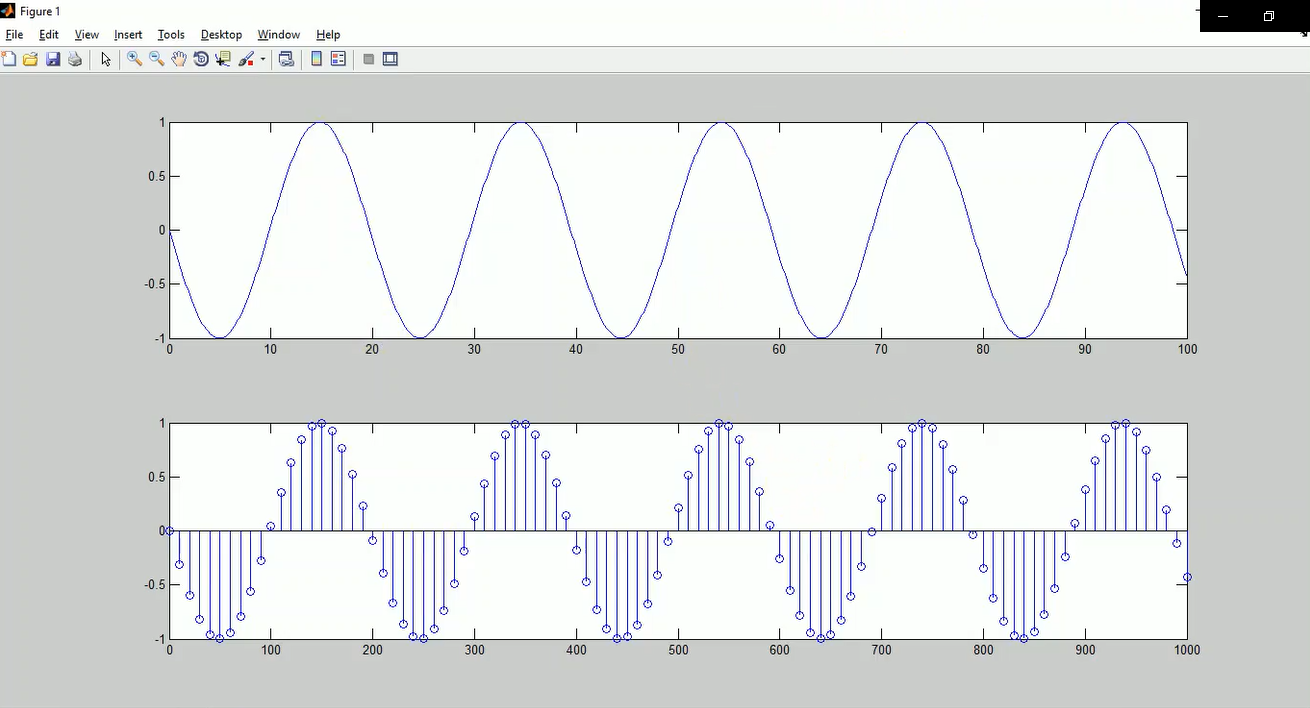Save the figure with the floppy icon

(x=53, y=59)
